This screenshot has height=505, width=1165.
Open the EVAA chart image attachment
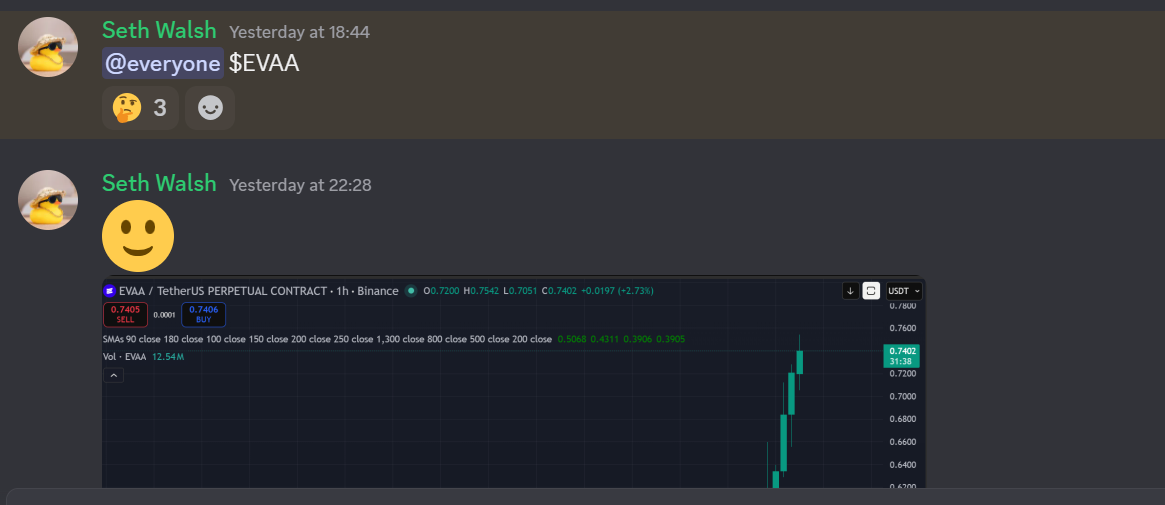click(513, 383)
